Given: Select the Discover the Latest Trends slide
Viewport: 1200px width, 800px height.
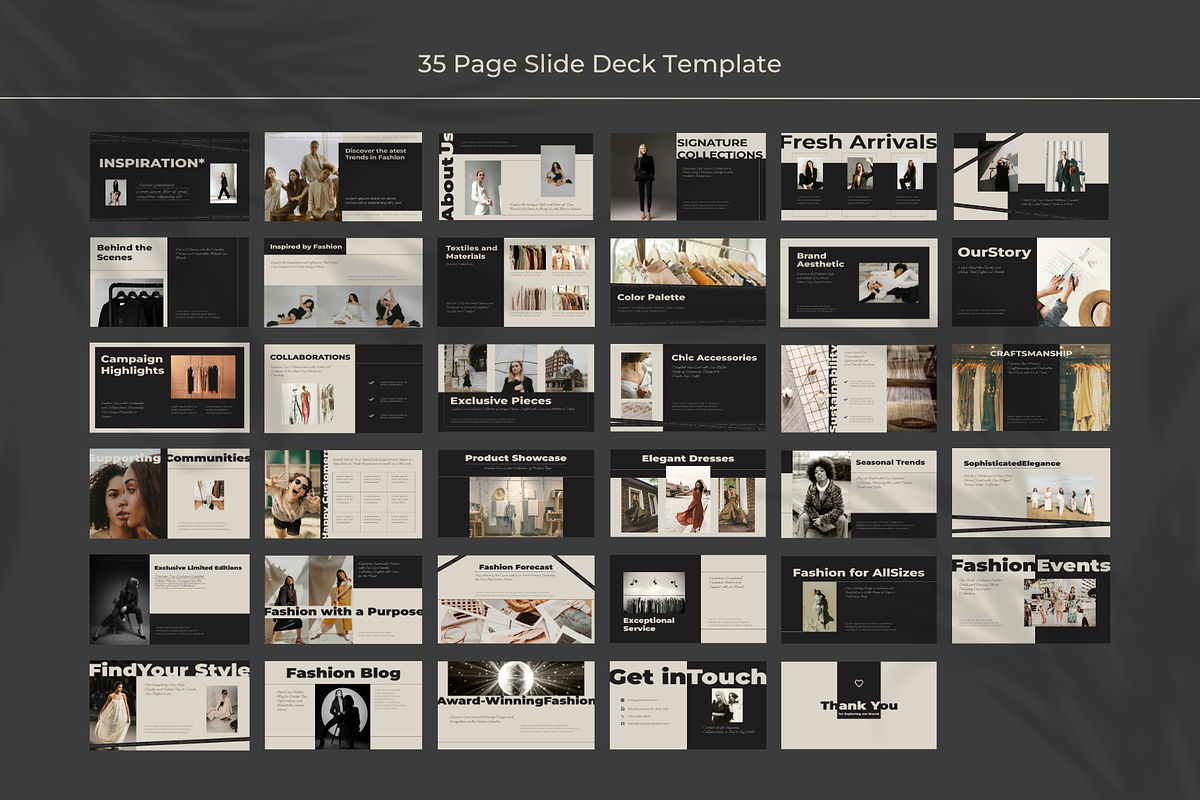Looking at the screenshot, I should click(x=343, y=177).
